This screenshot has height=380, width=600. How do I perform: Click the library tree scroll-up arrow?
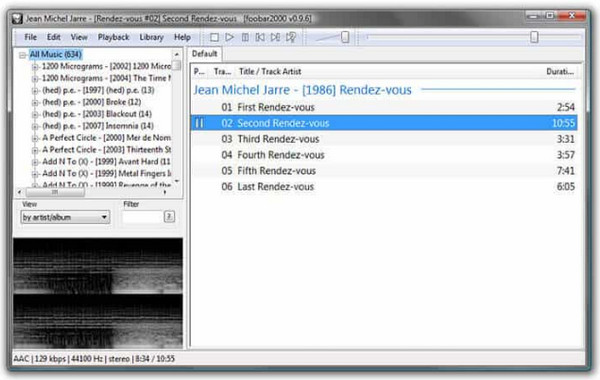coord(176,54)
